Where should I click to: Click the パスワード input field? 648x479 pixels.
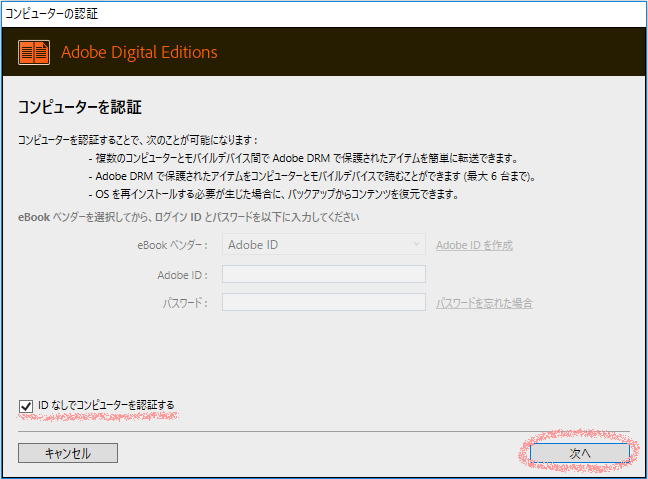coord(324,302)
